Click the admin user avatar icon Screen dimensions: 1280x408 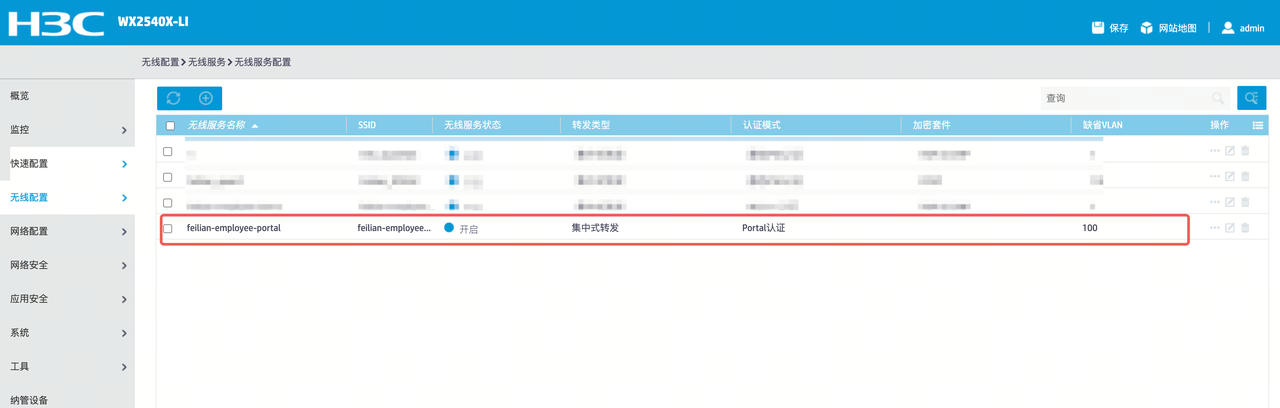point(1228,27)
